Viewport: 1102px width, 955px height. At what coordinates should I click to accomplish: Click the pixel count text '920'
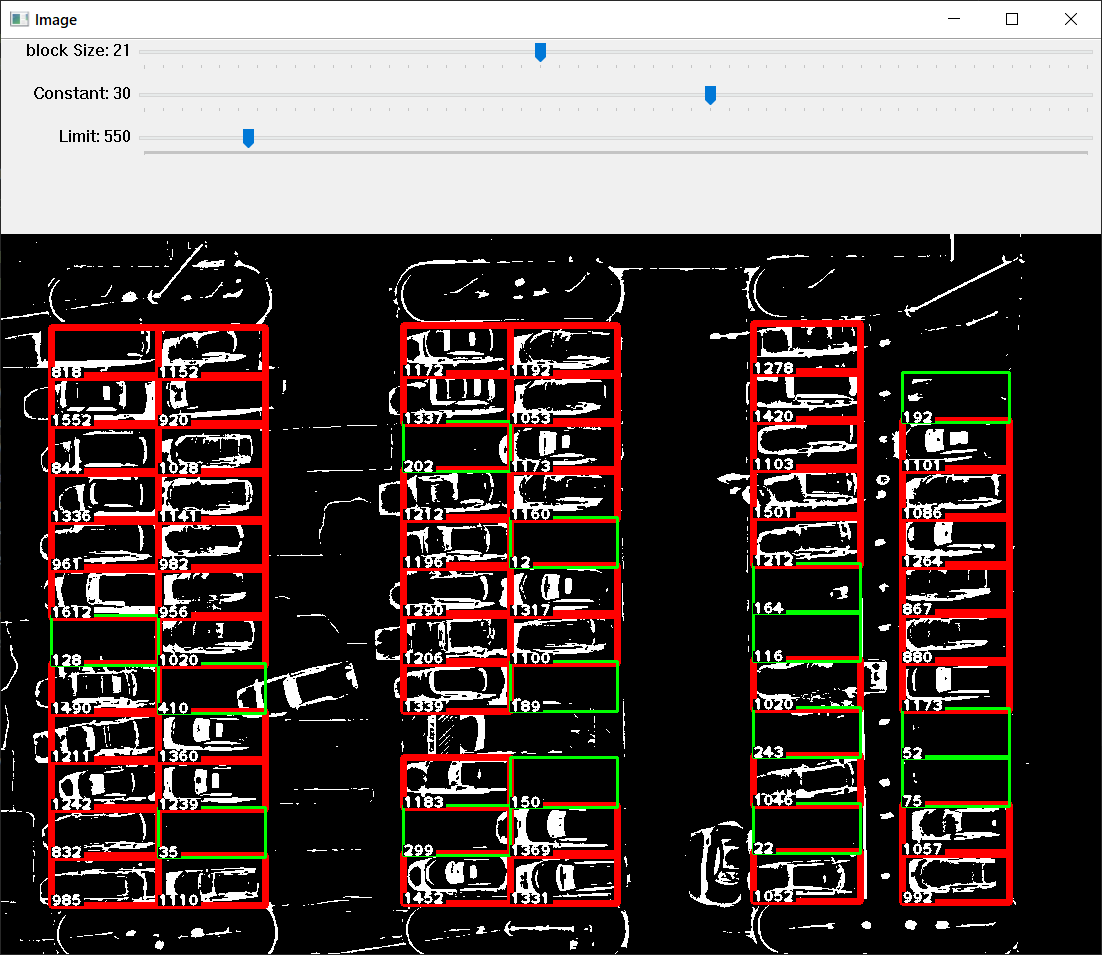174,420
